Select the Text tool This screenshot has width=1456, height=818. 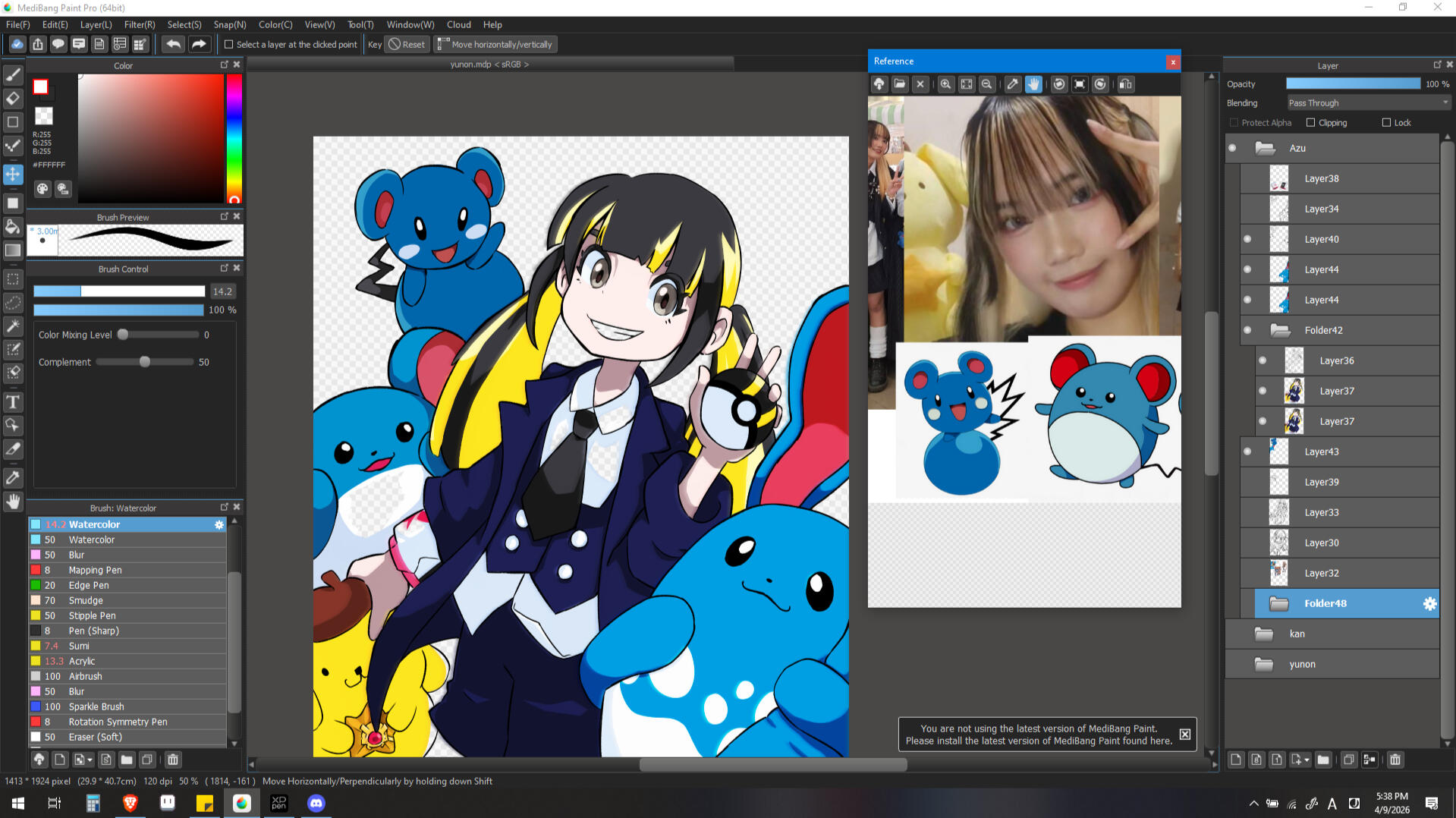[13, 402]
